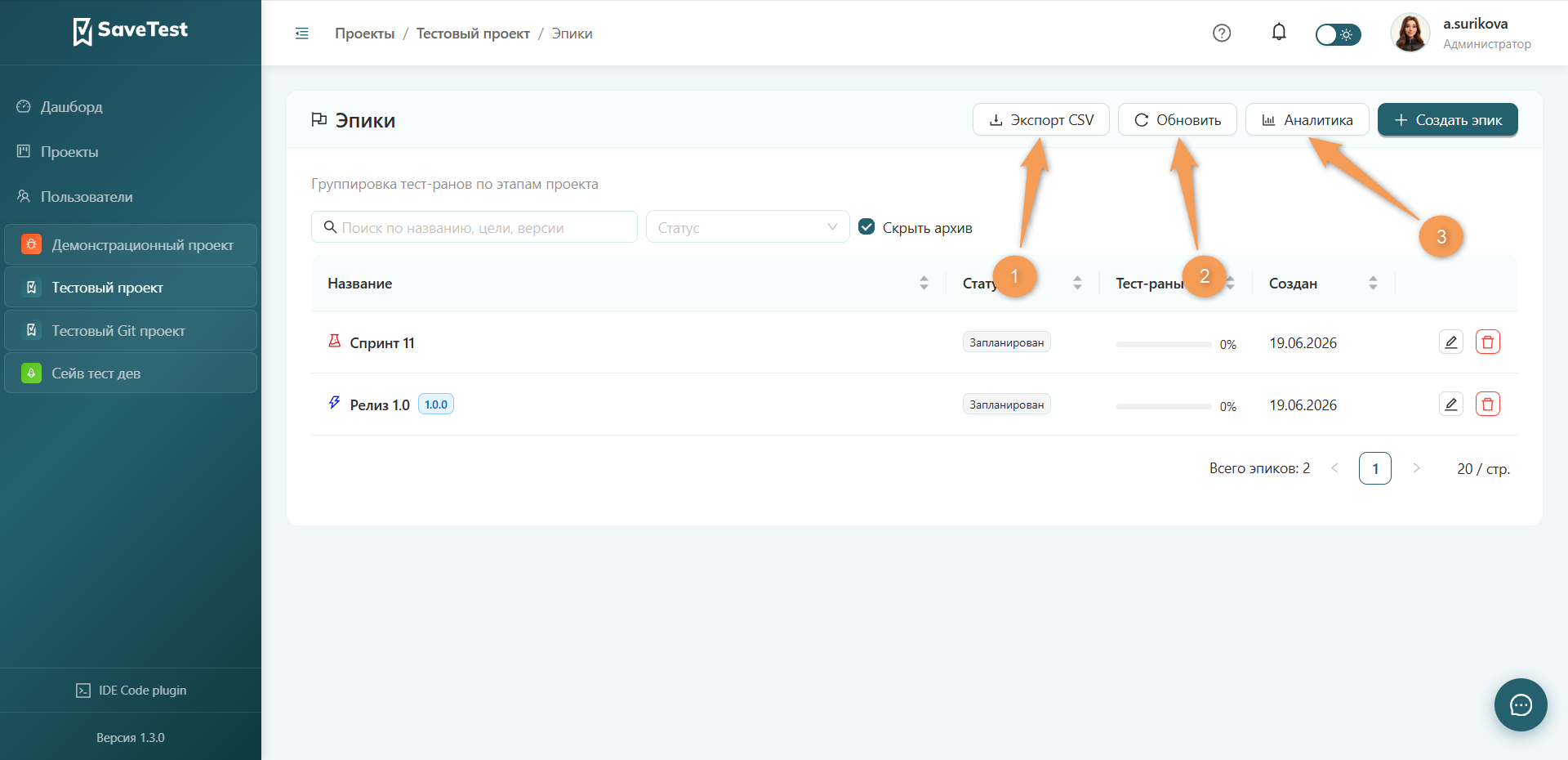Focus the search by name input field
Image resolution: width=1568 pixels, height=760 pixels.
tap(474, 227)
